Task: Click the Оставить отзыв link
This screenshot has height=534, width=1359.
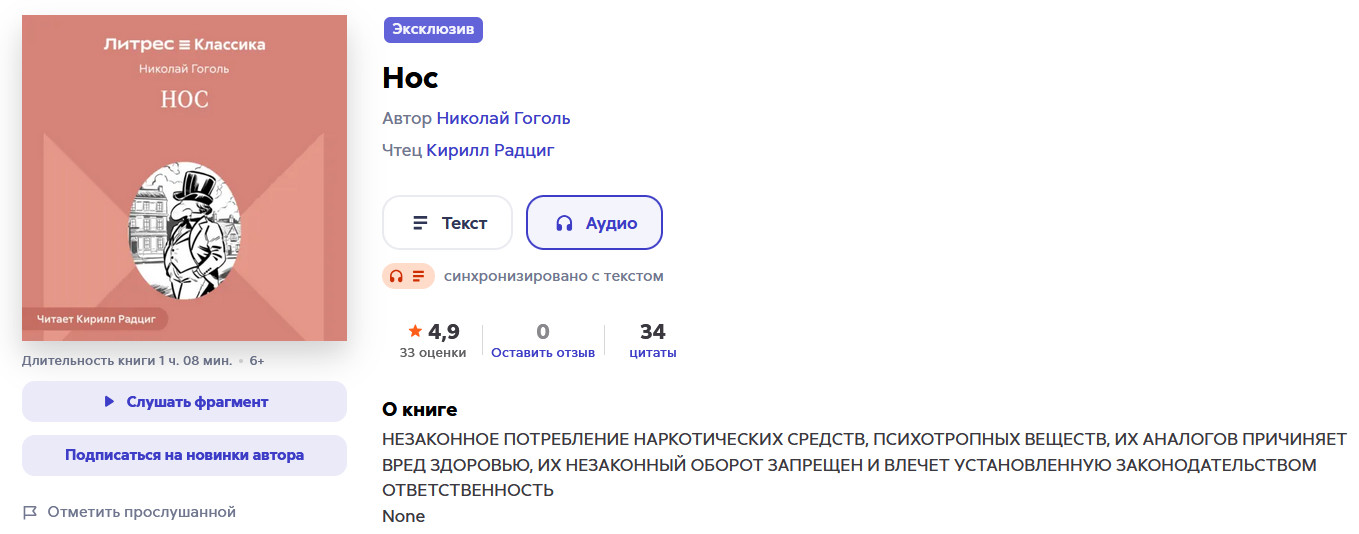Action: click(x=543, y=352)
